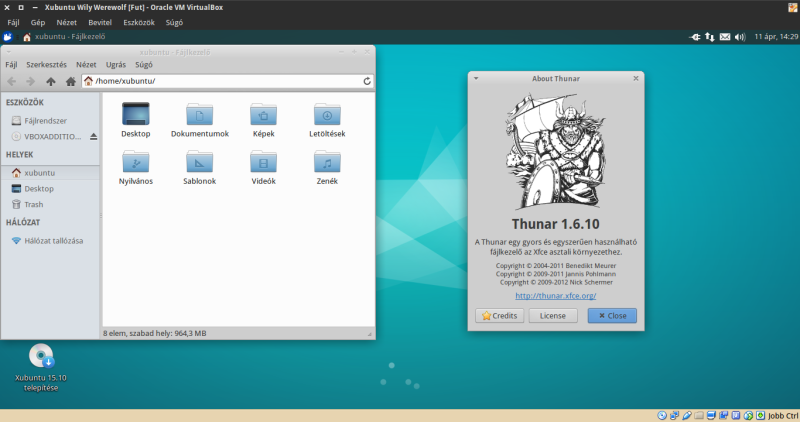Click the Thunar viking logo image

click(x=556, y=152)
